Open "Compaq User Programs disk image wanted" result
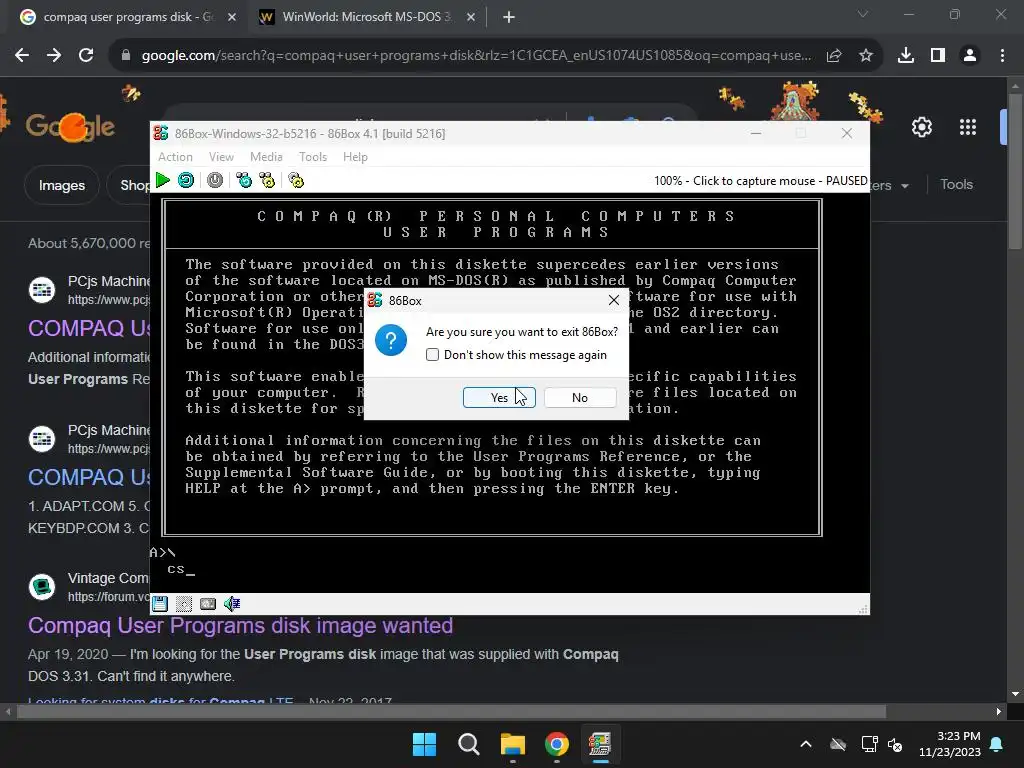 click(x=240, y=626)
